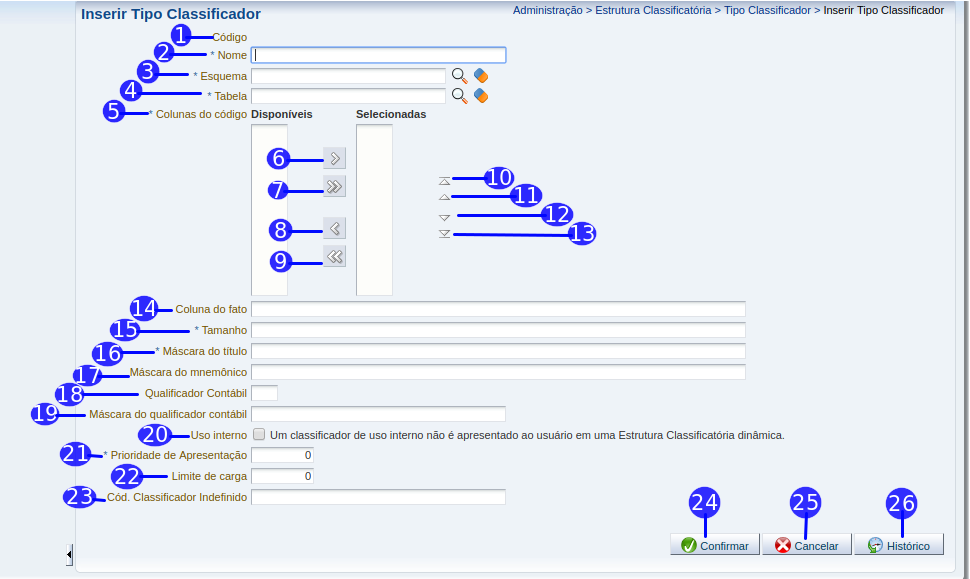Open the Histórico button

898,545
